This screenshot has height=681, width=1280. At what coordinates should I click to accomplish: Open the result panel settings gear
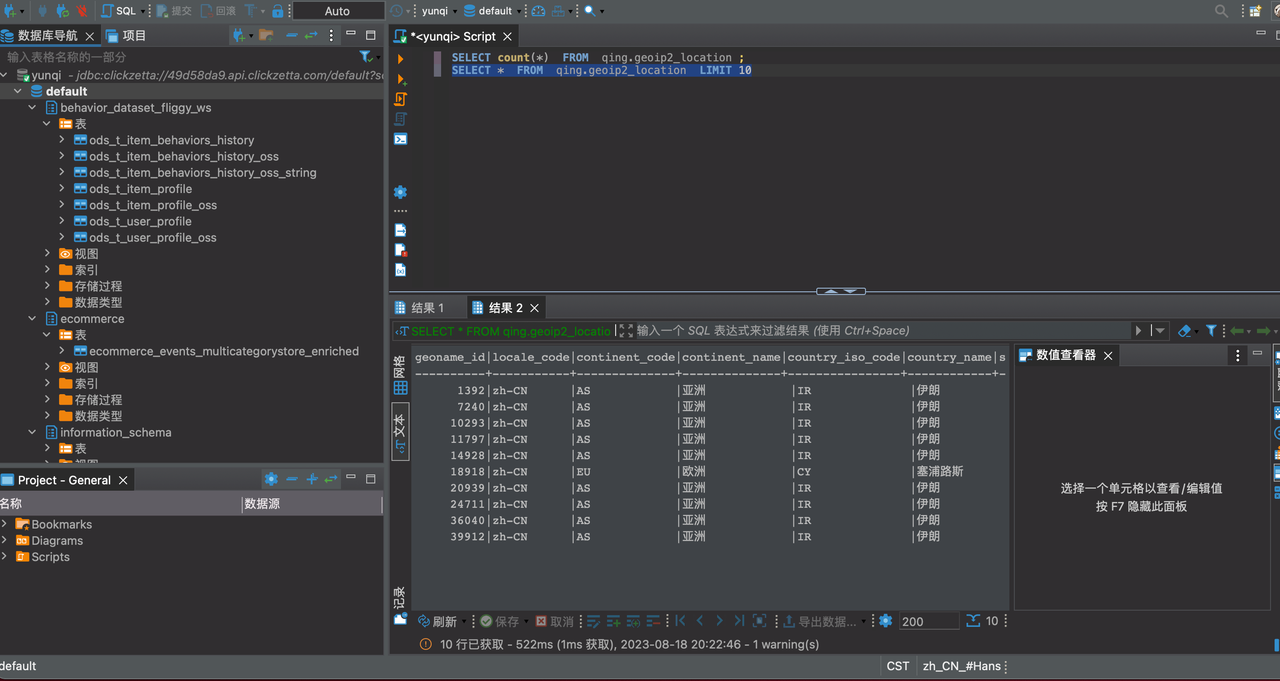885,621
